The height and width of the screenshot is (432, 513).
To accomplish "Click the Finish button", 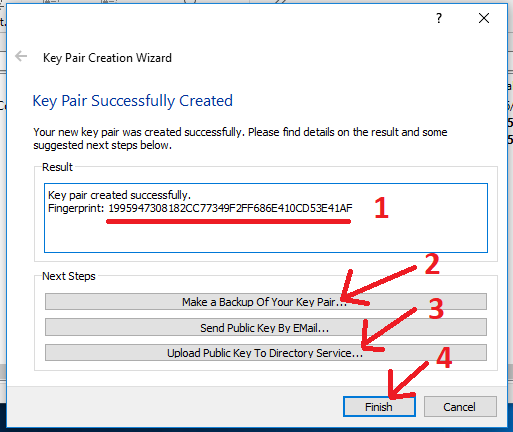I will click(x=379, y=407).
